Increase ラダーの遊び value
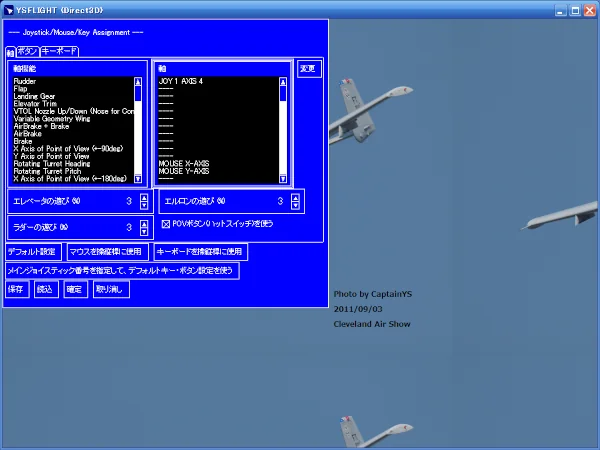 coord(144,224)
